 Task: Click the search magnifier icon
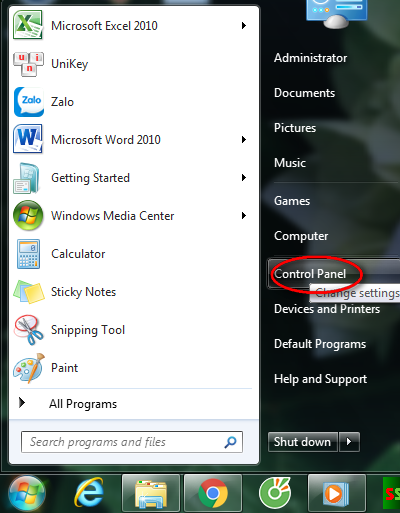230,442
